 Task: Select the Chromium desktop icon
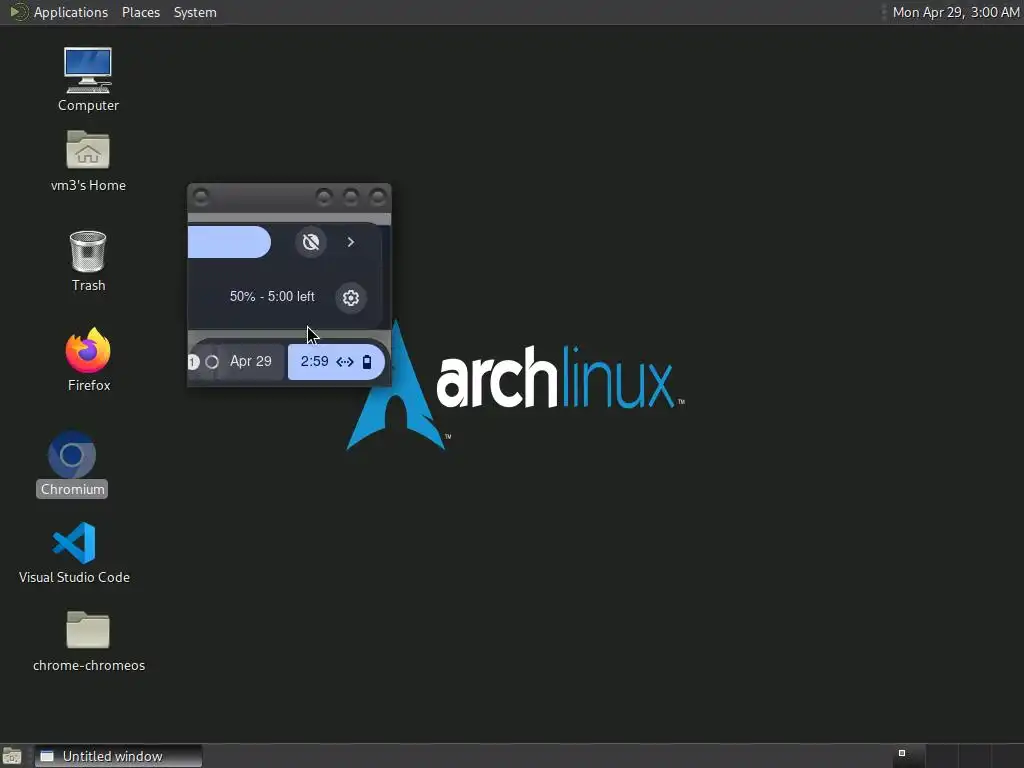click(72, 464)
